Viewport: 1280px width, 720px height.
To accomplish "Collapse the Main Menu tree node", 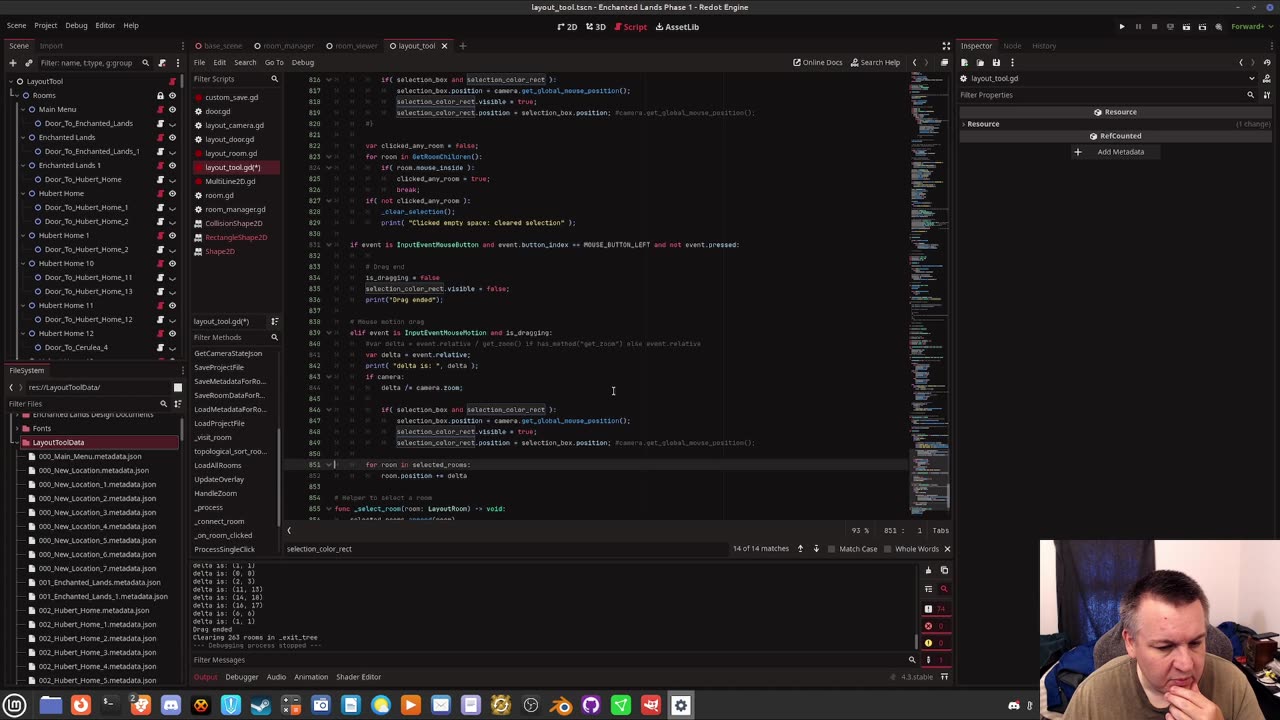I will point(21,109).
